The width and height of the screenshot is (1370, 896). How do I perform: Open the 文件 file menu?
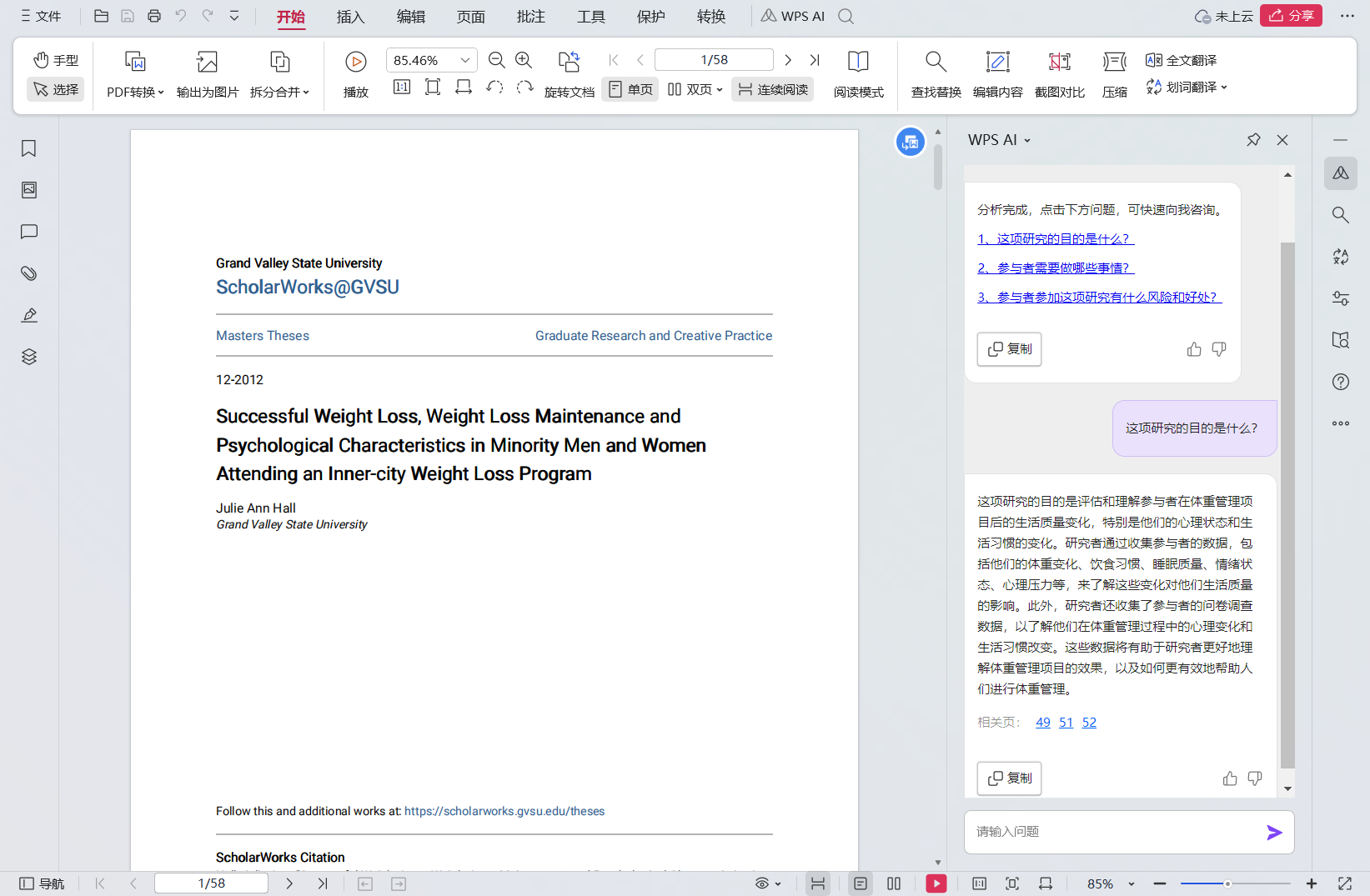(41, 16)
